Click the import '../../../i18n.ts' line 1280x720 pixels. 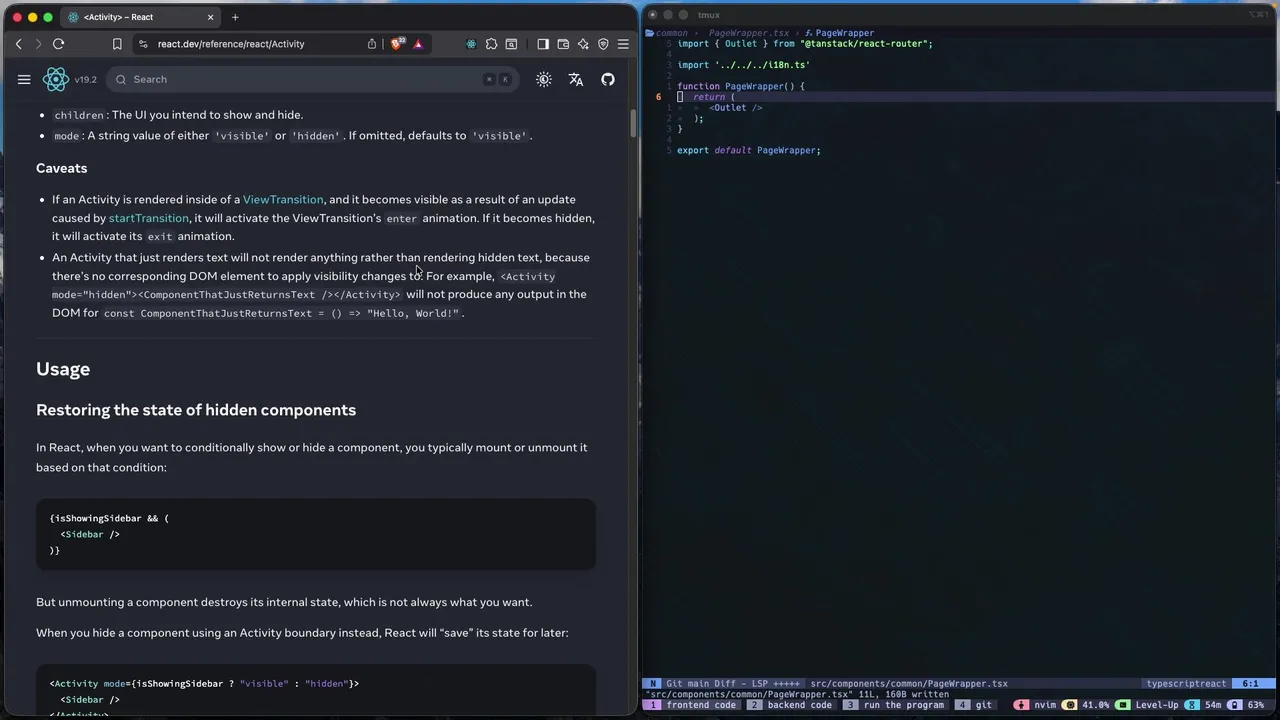pos(743,65)
